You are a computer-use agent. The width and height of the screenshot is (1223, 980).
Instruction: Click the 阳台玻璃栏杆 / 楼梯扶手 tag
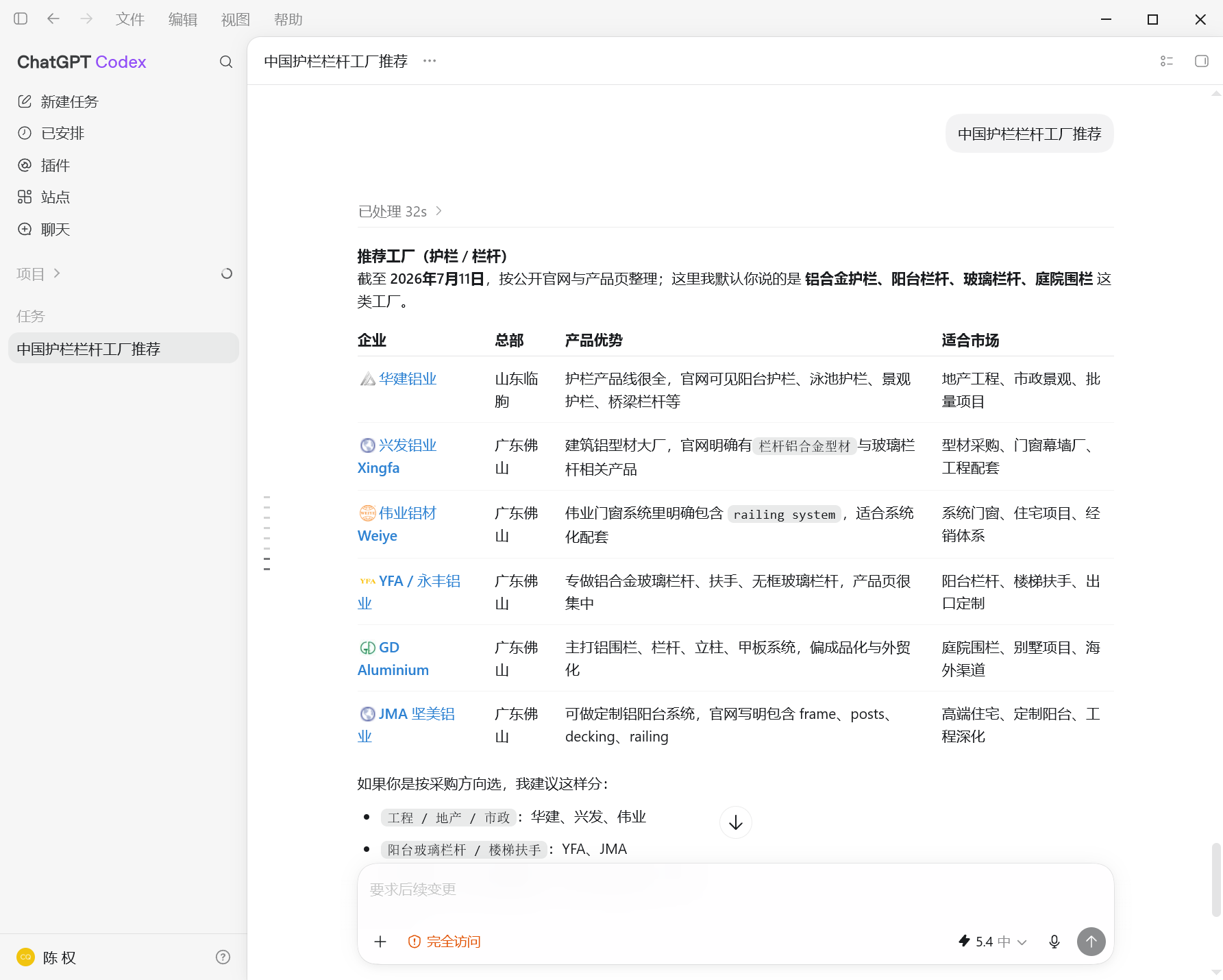click(x=464, y=850)
